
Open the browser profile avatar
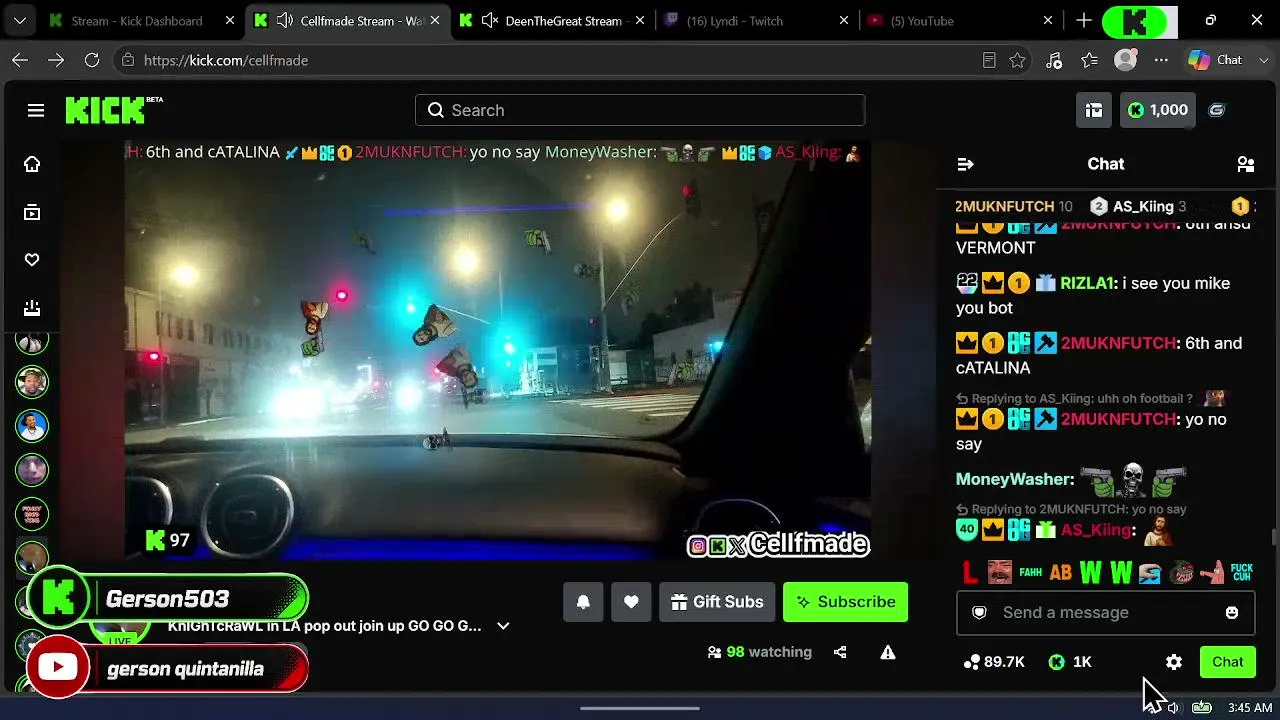(x=1126, y=60)
